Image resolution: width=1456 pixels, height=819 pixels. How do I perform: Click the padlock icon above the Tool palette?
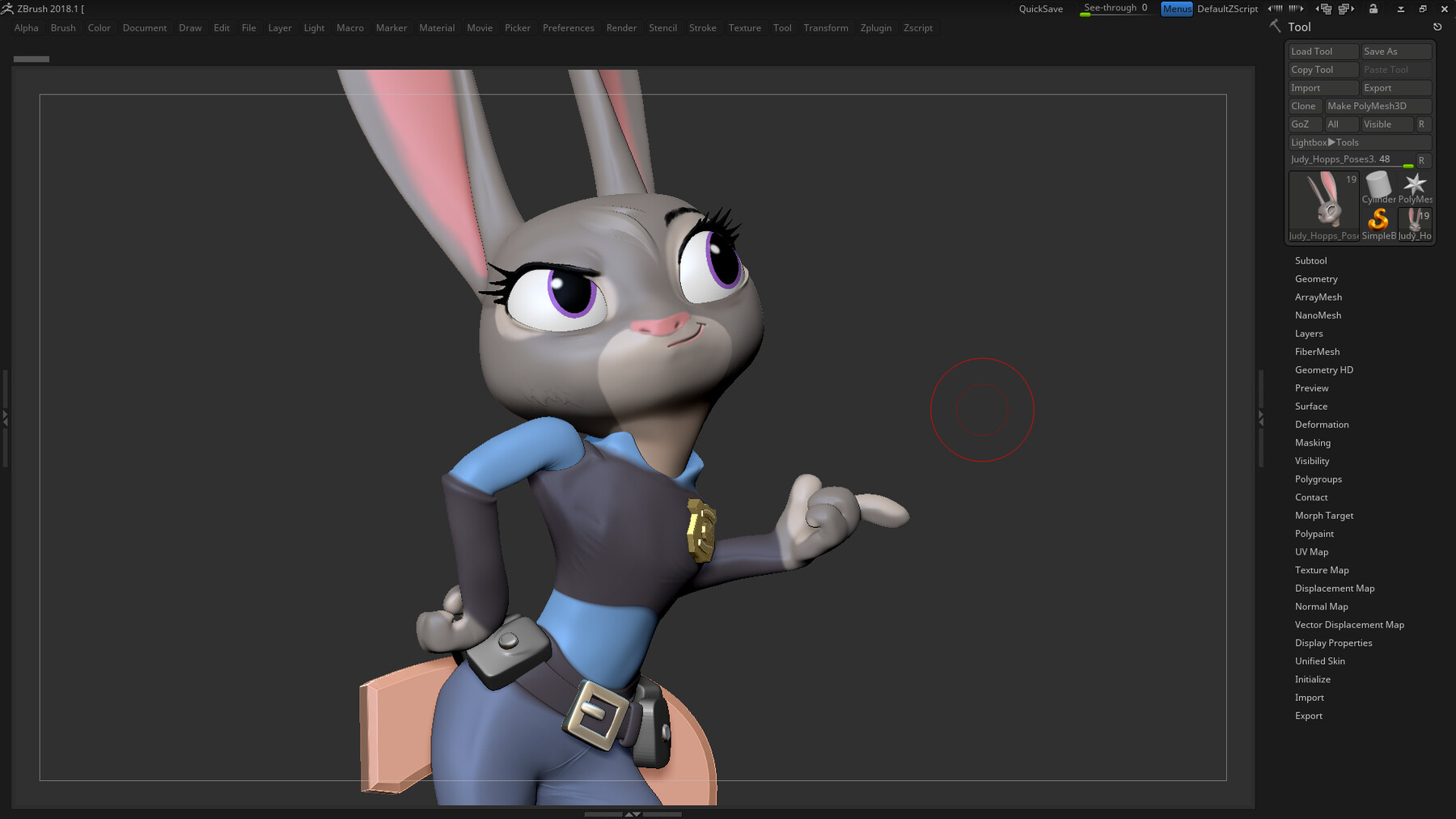[x=1373, y=9]
